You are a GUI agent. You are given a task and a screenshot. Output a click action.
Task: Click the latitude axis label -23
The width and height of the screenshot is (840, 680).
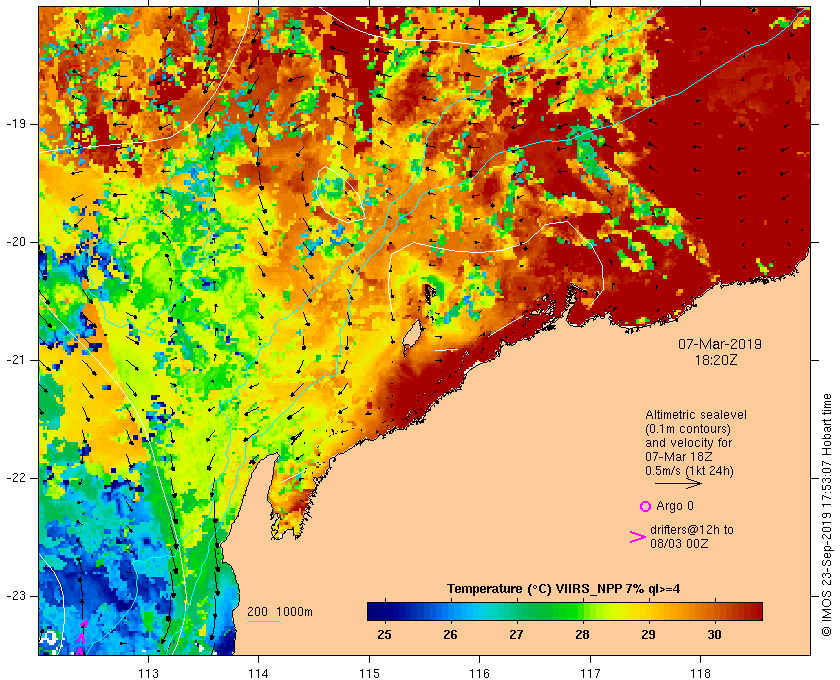[x=16, y=596]
